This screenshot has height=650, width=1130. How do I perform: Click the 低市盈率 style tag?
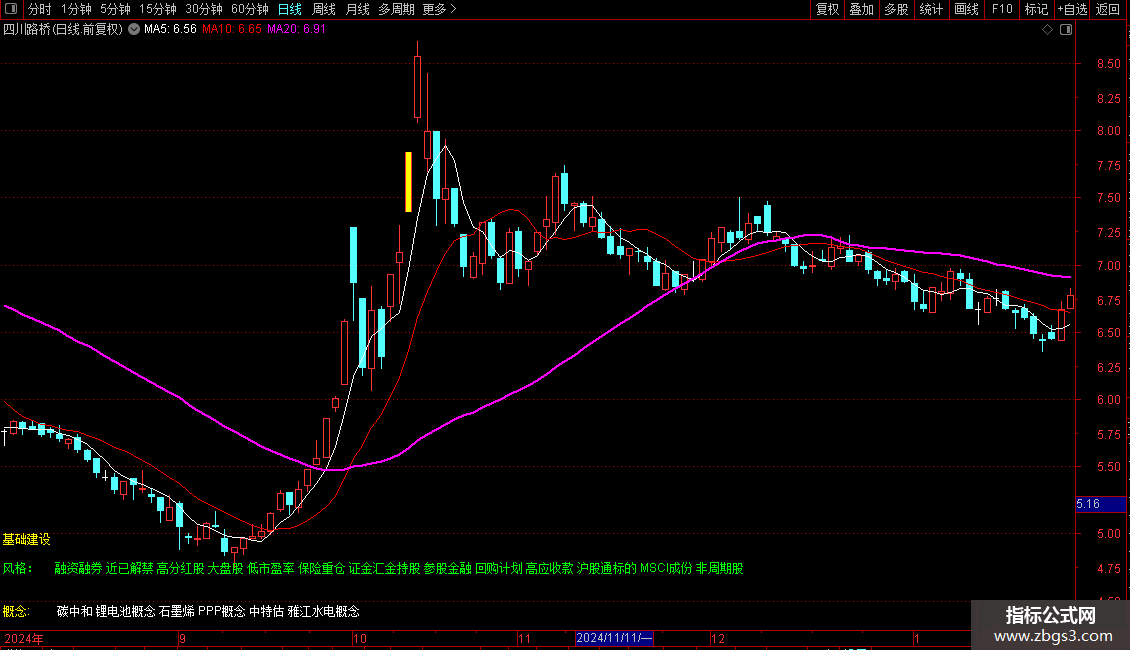tap(271, 569)
